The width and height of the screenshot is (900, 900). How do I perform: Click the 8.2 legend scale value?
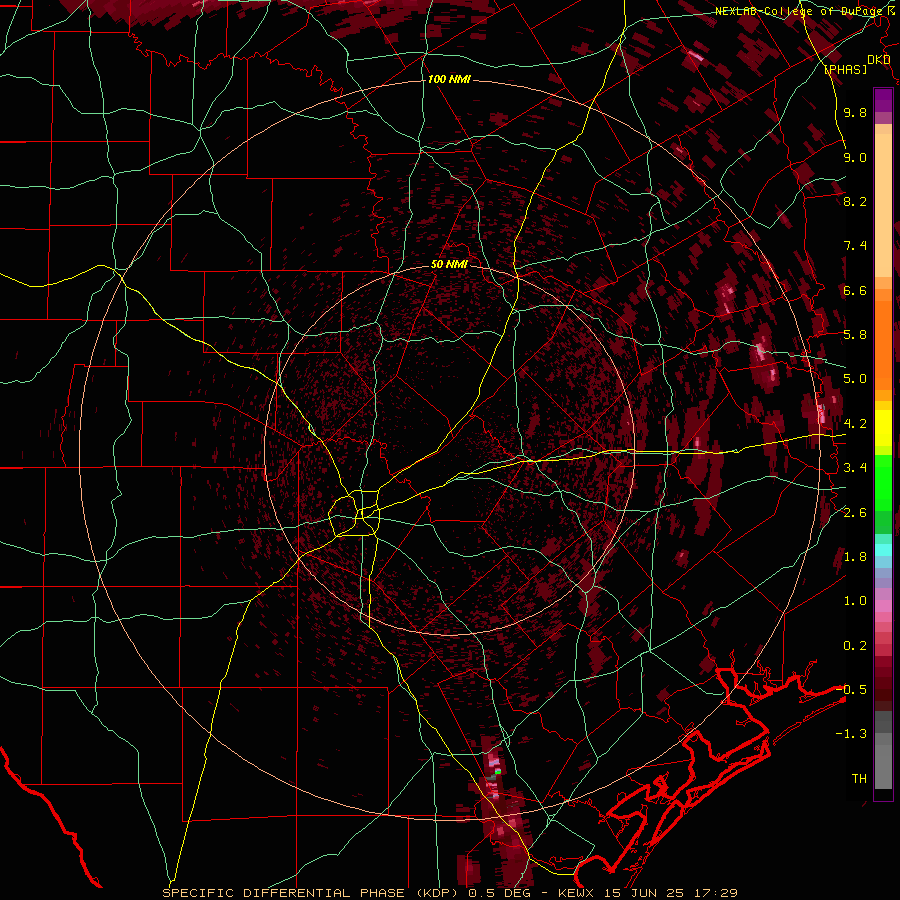(855, 201)
